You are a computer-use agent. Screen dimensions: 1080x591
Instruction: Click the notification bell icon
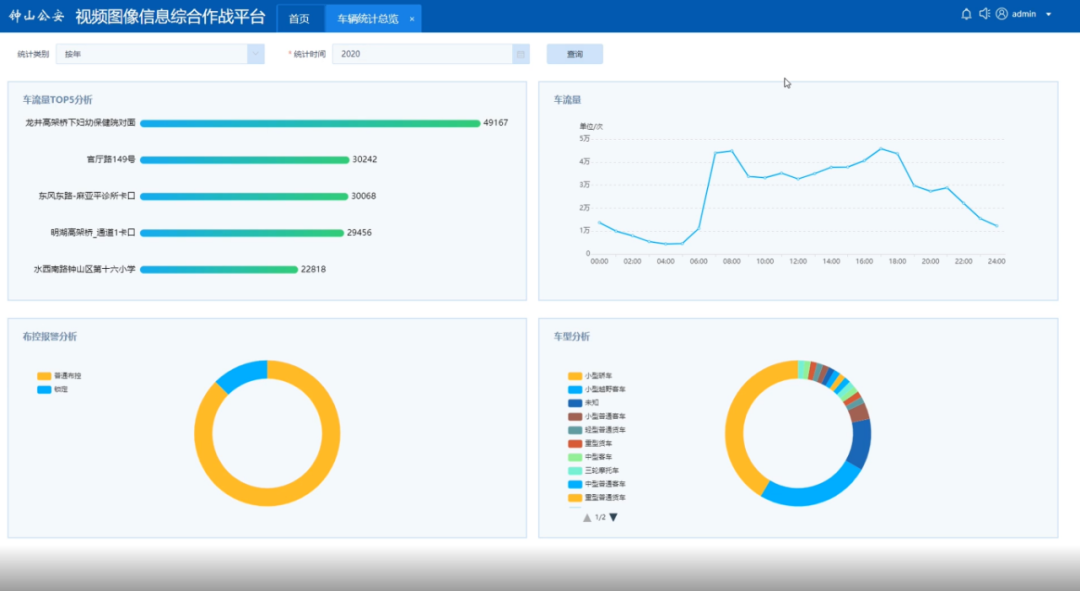(966, 14)
